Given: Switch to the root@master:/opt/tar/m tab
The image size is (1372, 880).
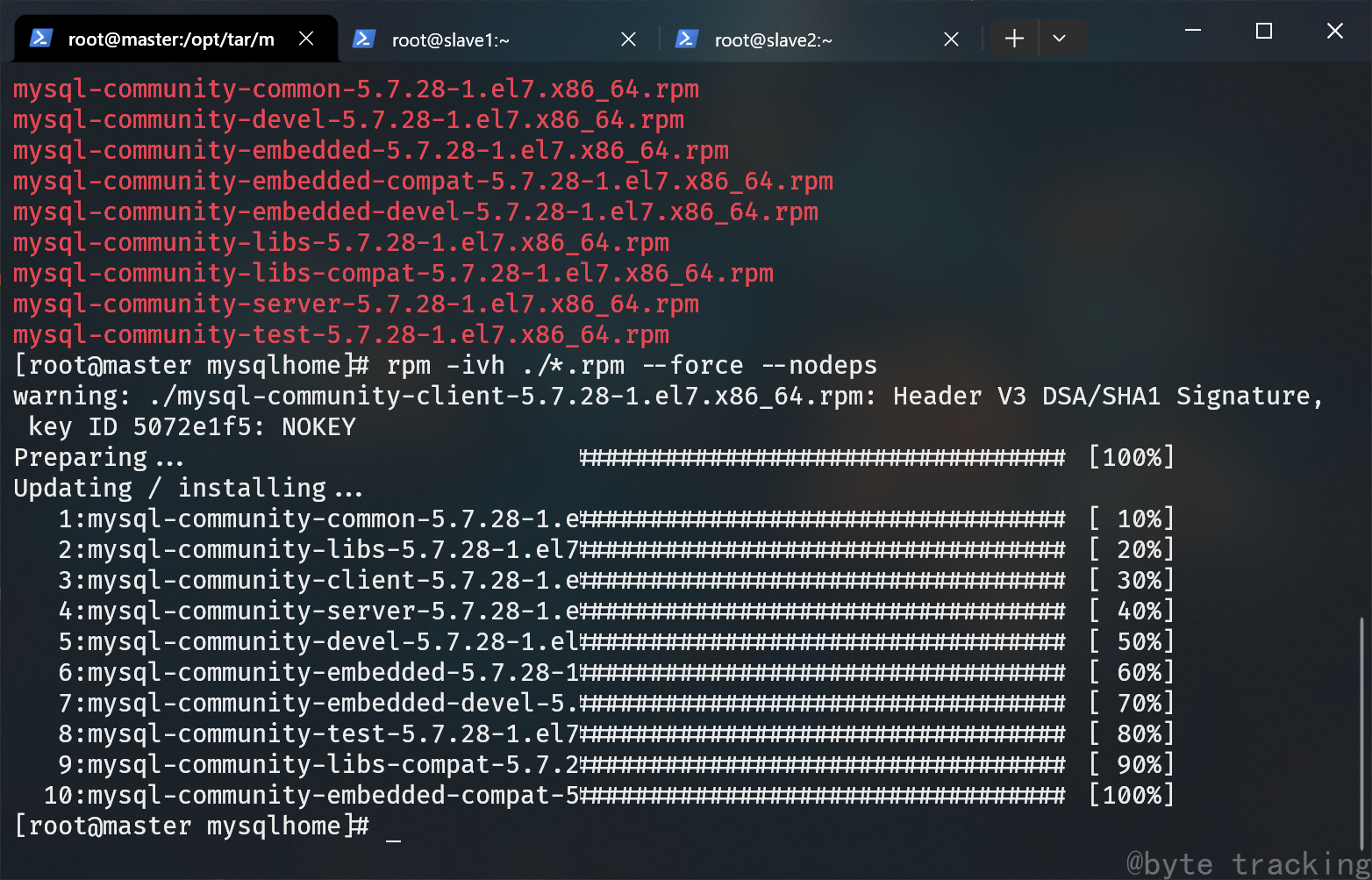Looking at the screenshot, I should [x=175, y=39].
